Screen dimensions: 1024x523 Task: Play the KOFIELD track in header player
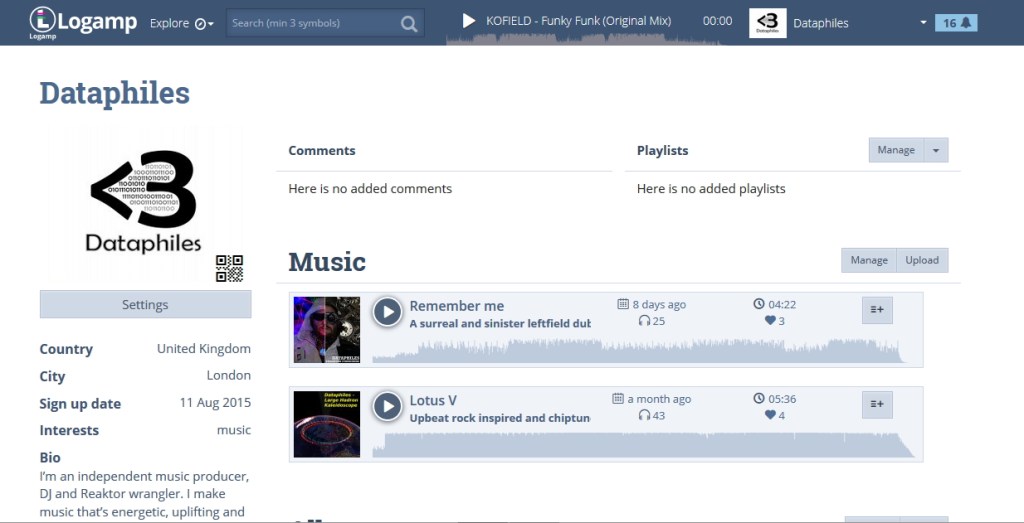[468, 21]
